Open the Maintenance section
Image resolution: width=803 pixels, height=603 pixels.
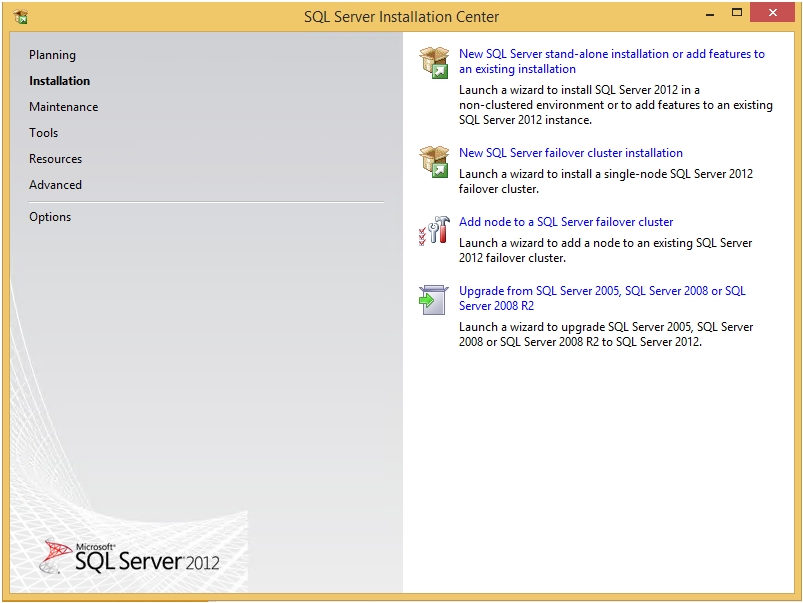tap(63, 106)
